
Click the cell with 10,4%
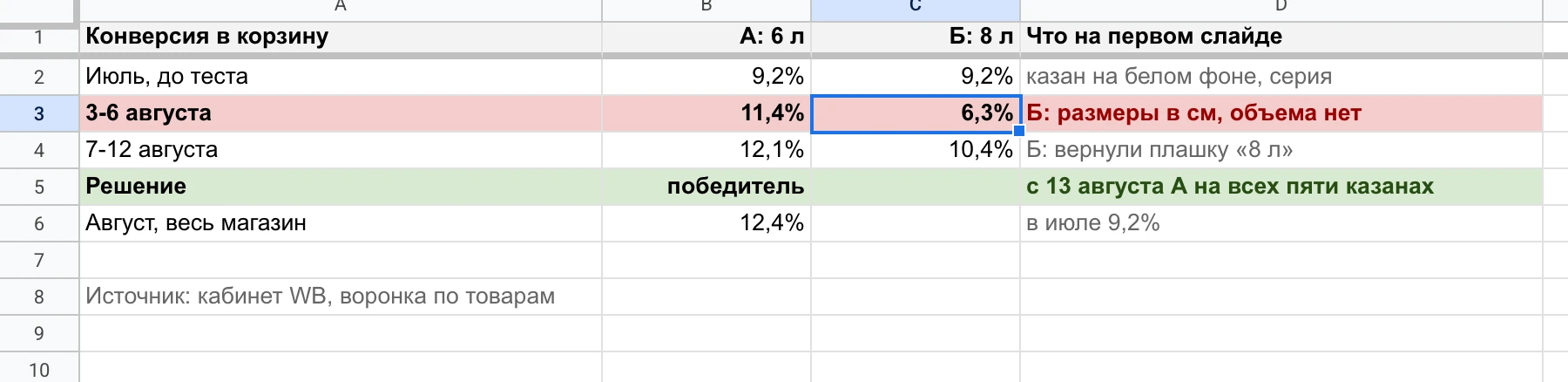tap(916, 150)
